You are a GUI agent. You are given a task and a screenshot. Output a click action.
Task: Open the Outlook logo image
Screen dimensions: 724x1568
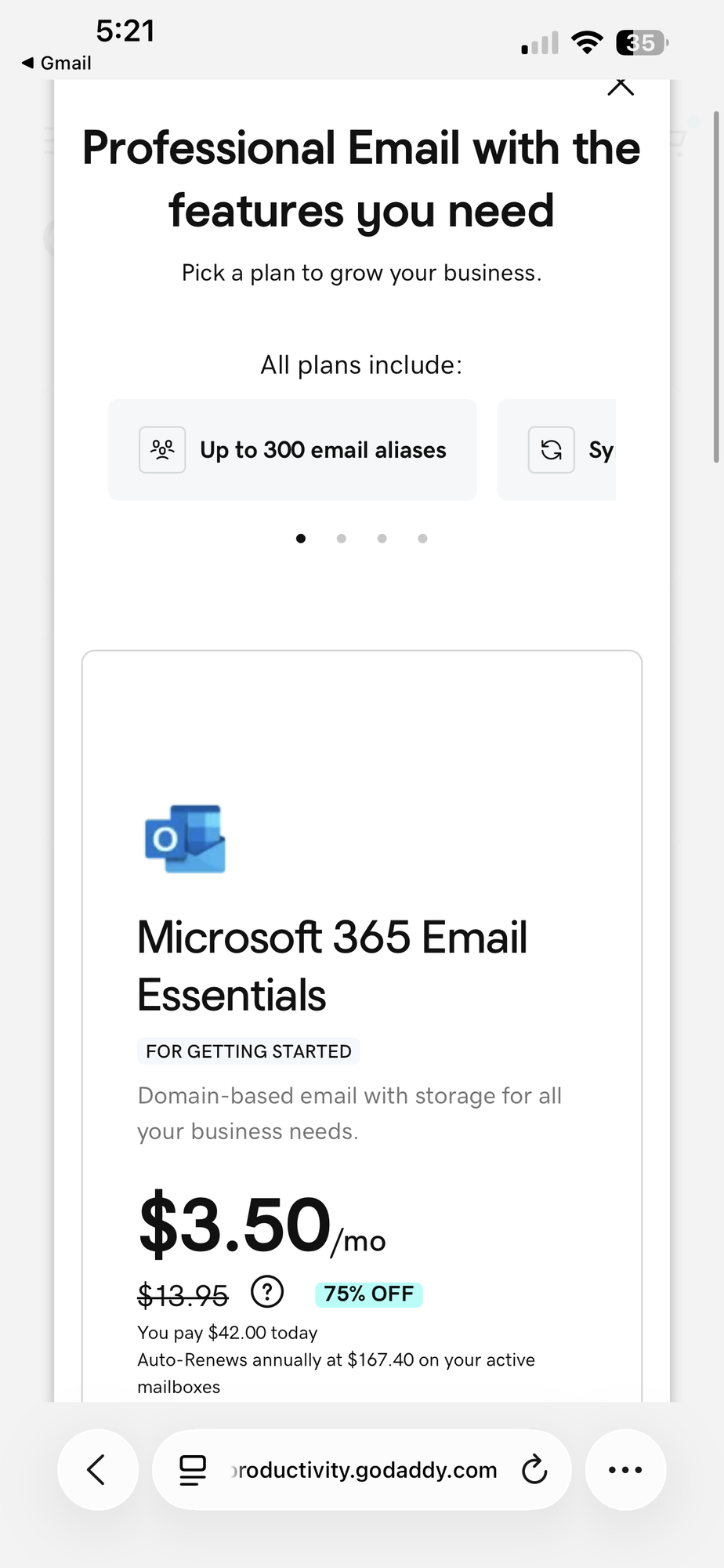[x=186, y=838]
